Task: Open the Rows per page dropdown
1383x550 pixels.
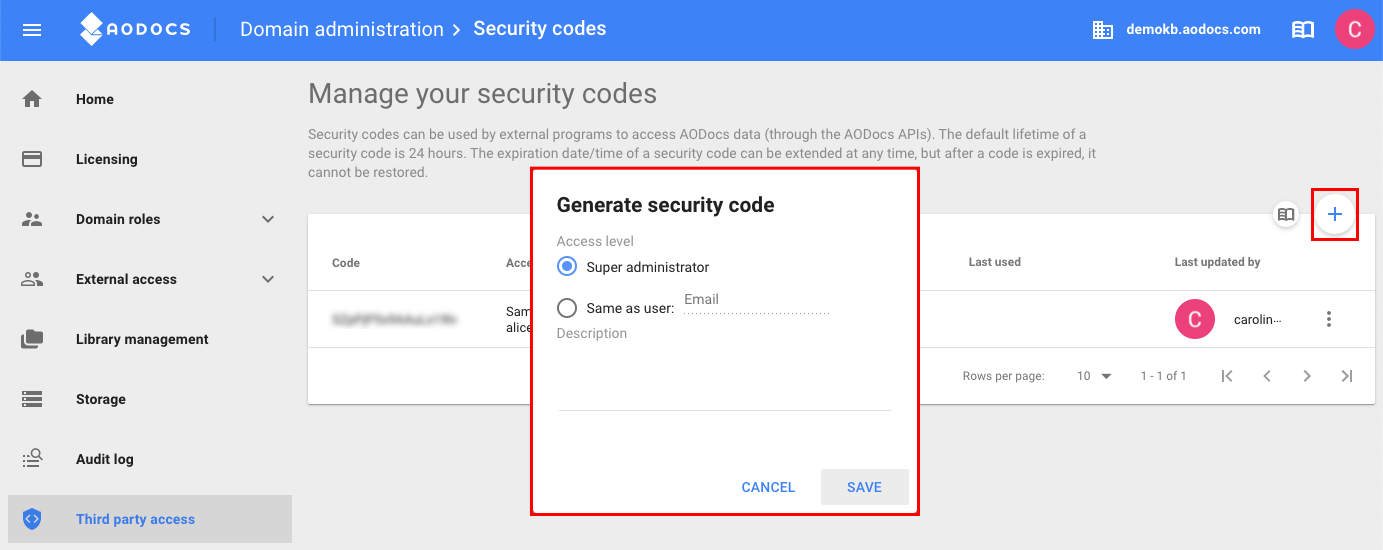Action: (1095, 376)
